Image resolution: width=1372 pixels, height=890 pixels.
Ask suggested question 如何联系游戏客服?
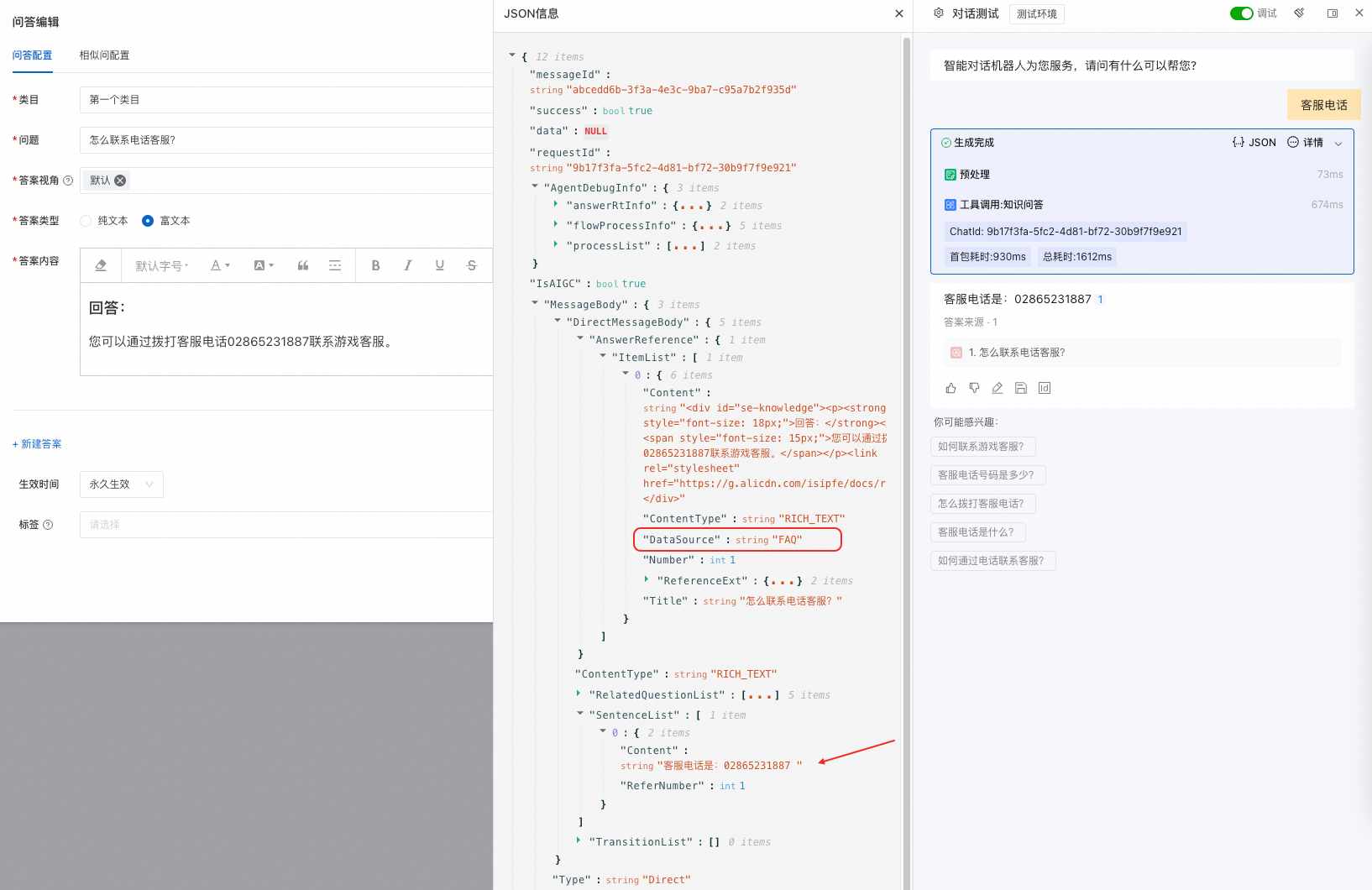983,447
